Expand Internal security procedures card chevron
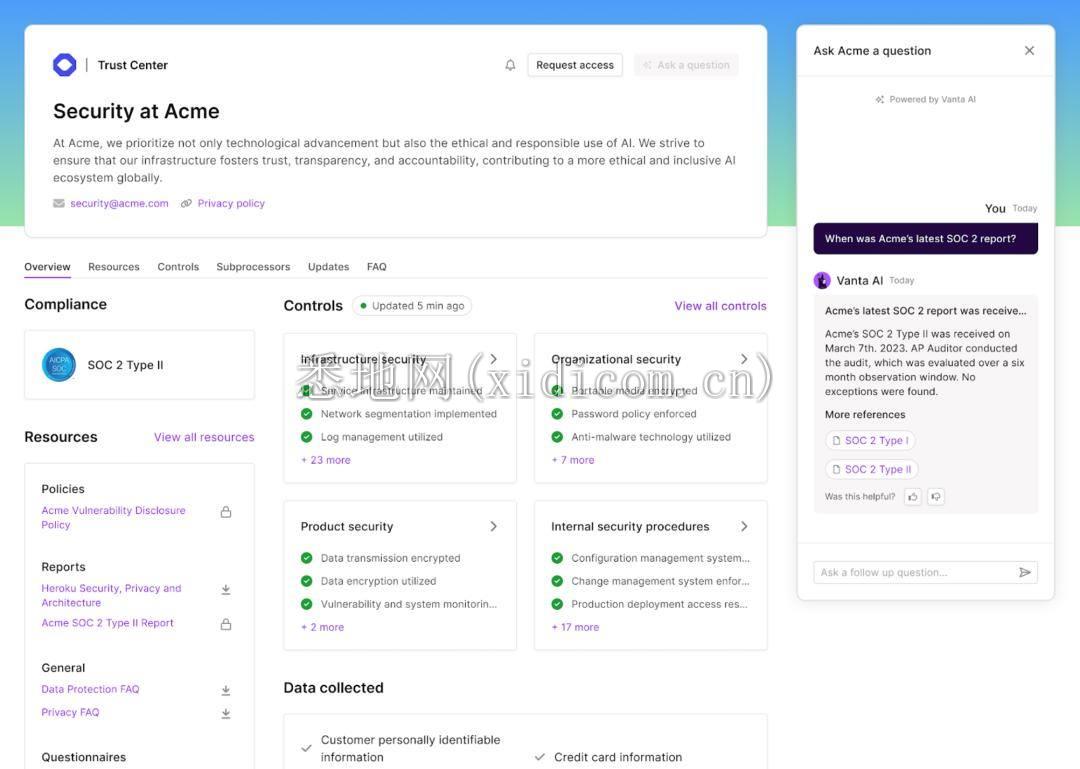This screenshot has height=769, width=1080. tap(744, 526)
